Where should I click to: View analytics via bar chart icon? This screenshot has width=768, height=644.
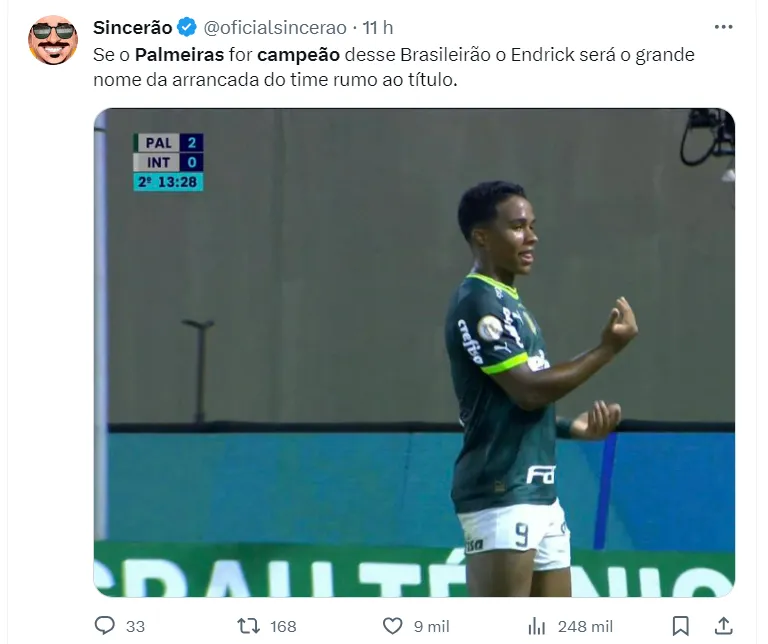coord(536,626)
